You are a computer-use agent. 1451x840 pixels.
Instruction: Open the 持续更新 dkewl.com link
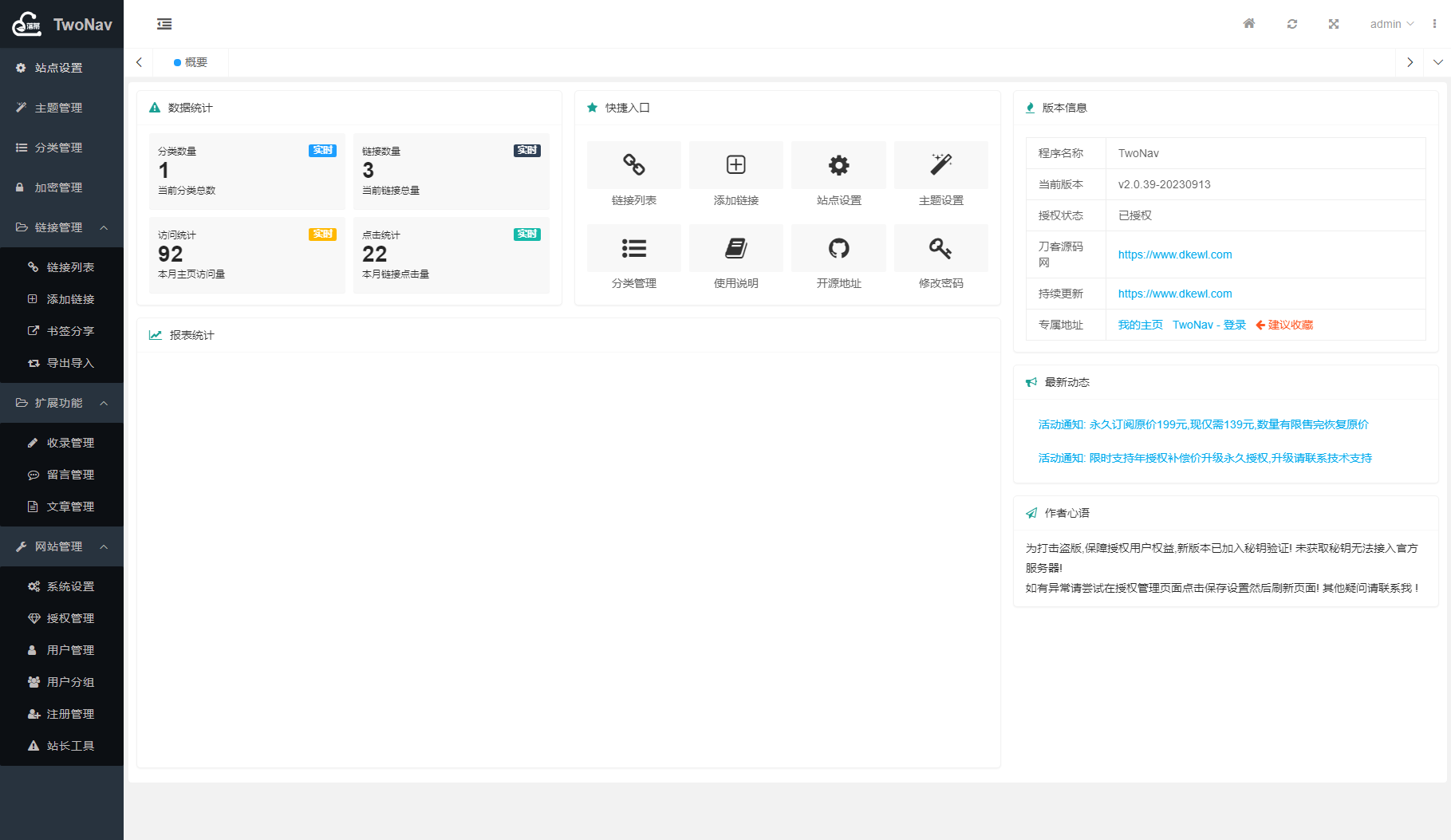[1174, 293]
